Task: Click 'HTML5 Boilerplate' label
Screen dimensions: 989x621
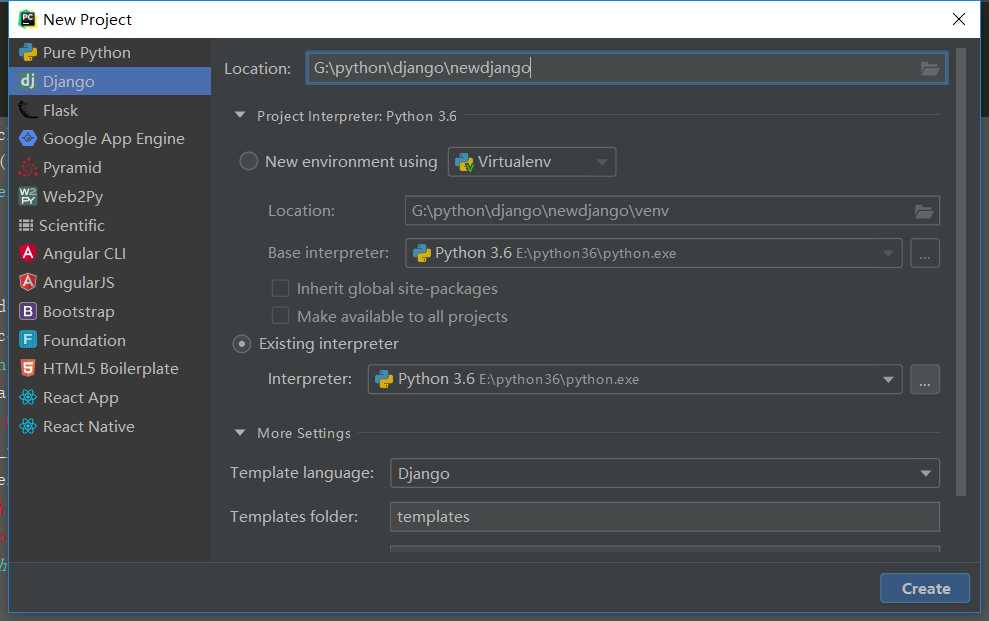Action: tap(110, 369)
